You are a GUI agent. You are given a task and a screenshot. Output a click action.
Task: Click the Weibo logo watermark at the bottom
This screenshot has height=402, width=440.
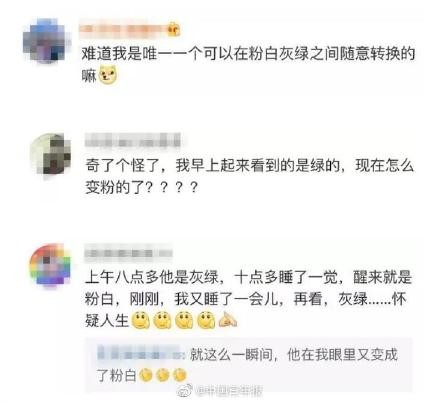pos(185,390)
